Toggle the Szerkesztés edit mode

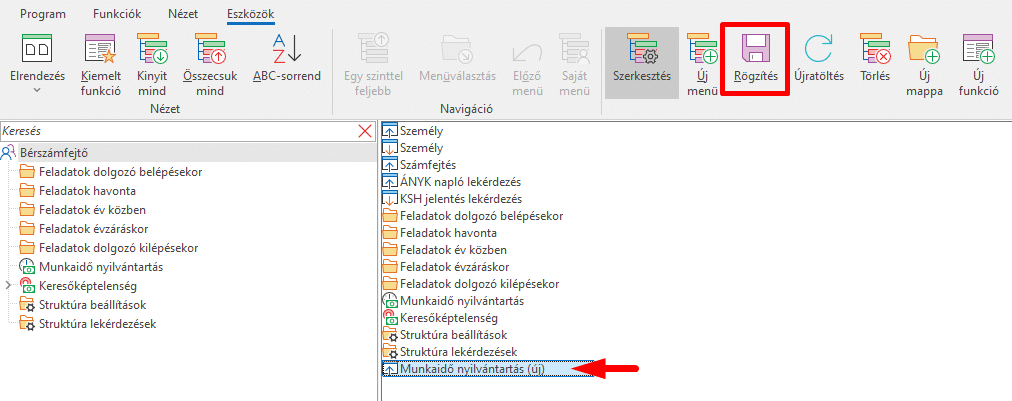point(641,60)
